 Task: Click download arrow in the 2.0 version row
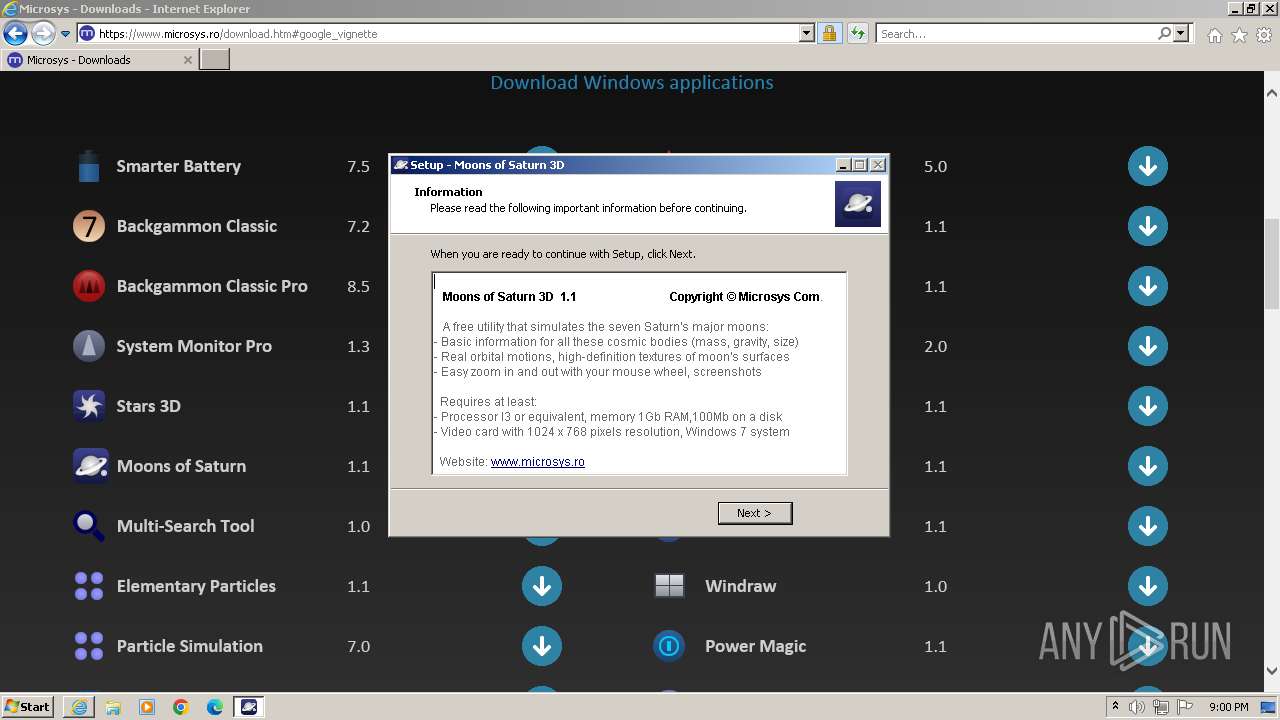[x=1148, y=346]
